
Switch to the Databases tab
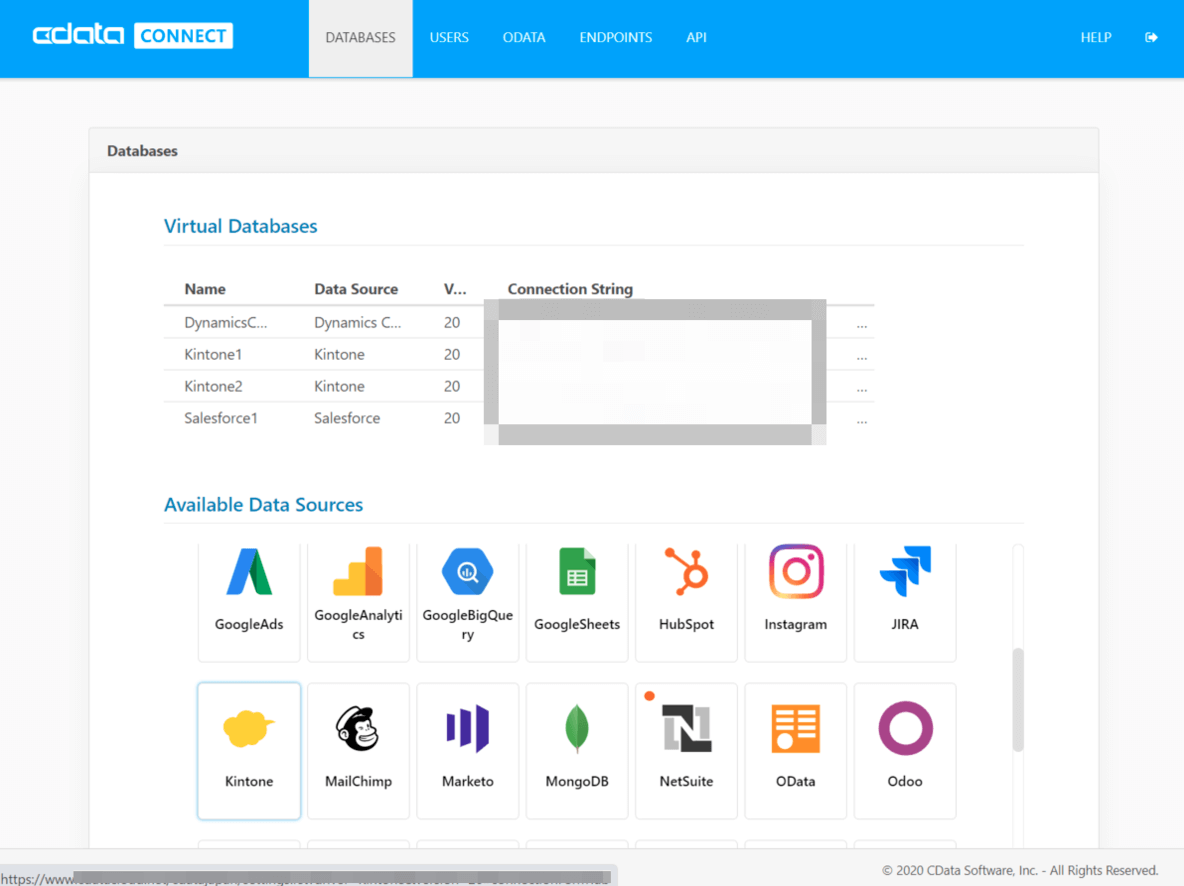point(360,38)
